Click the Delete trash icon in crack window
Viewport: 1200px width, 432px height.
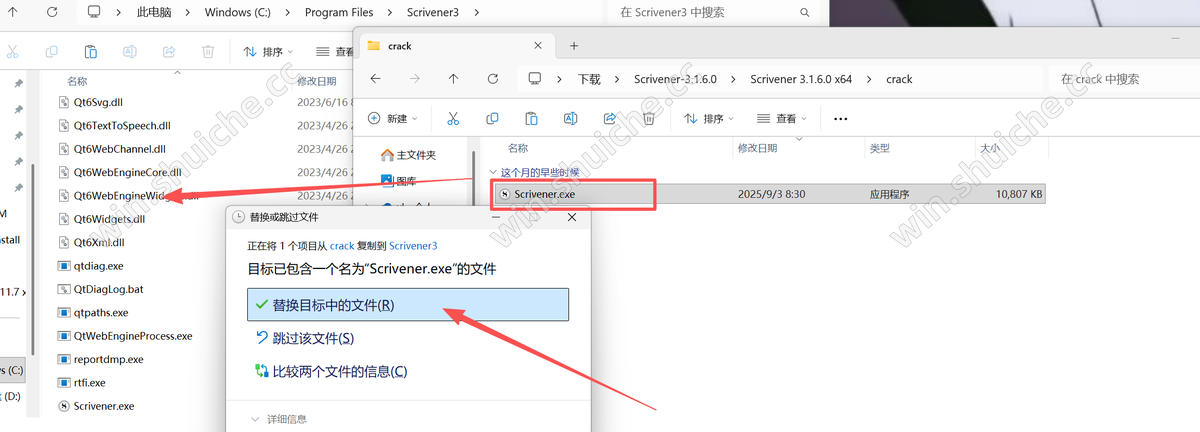[648, 118]
